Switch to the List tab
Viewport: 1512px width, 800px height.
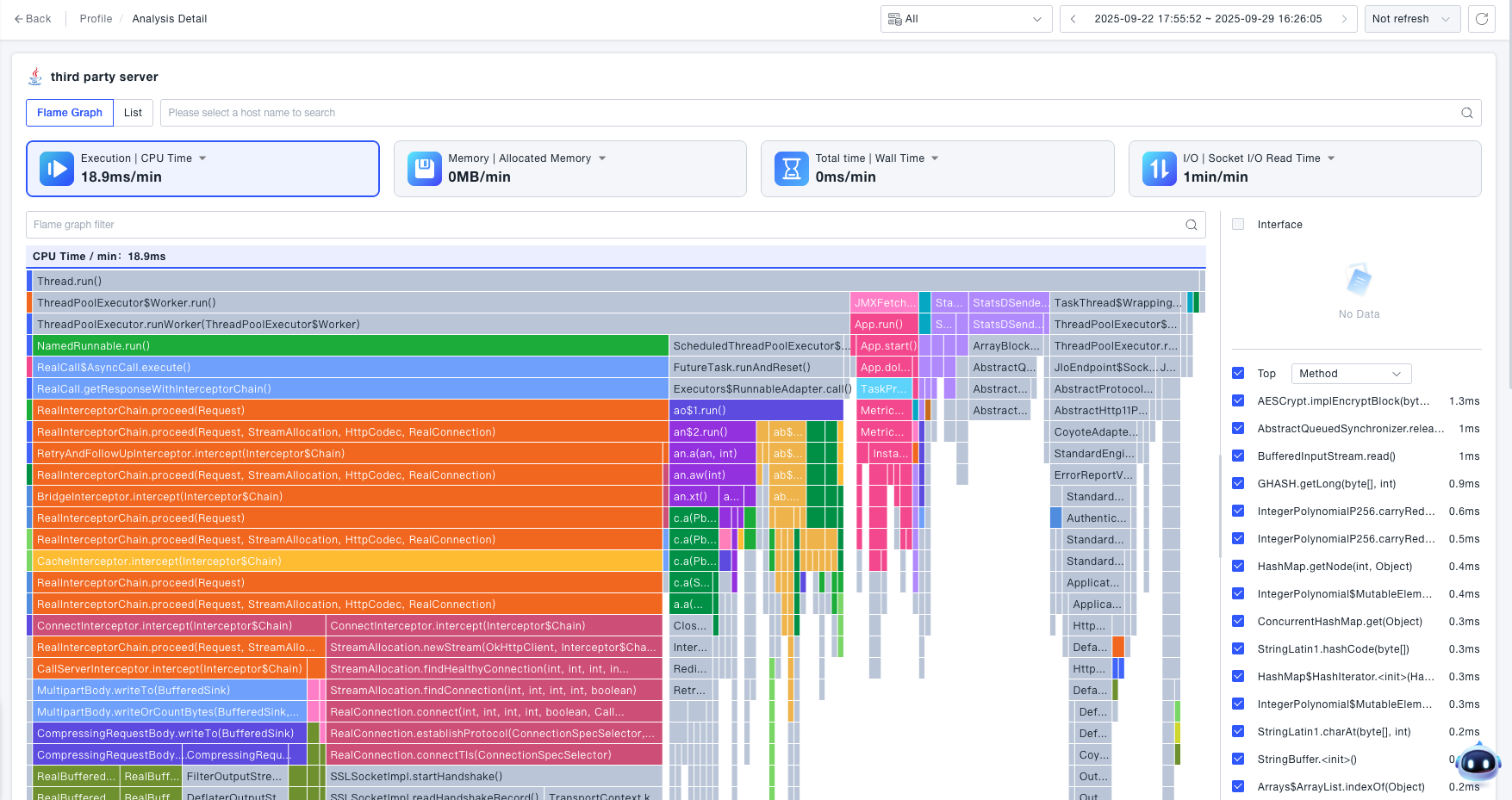click(x=133, y=113)
